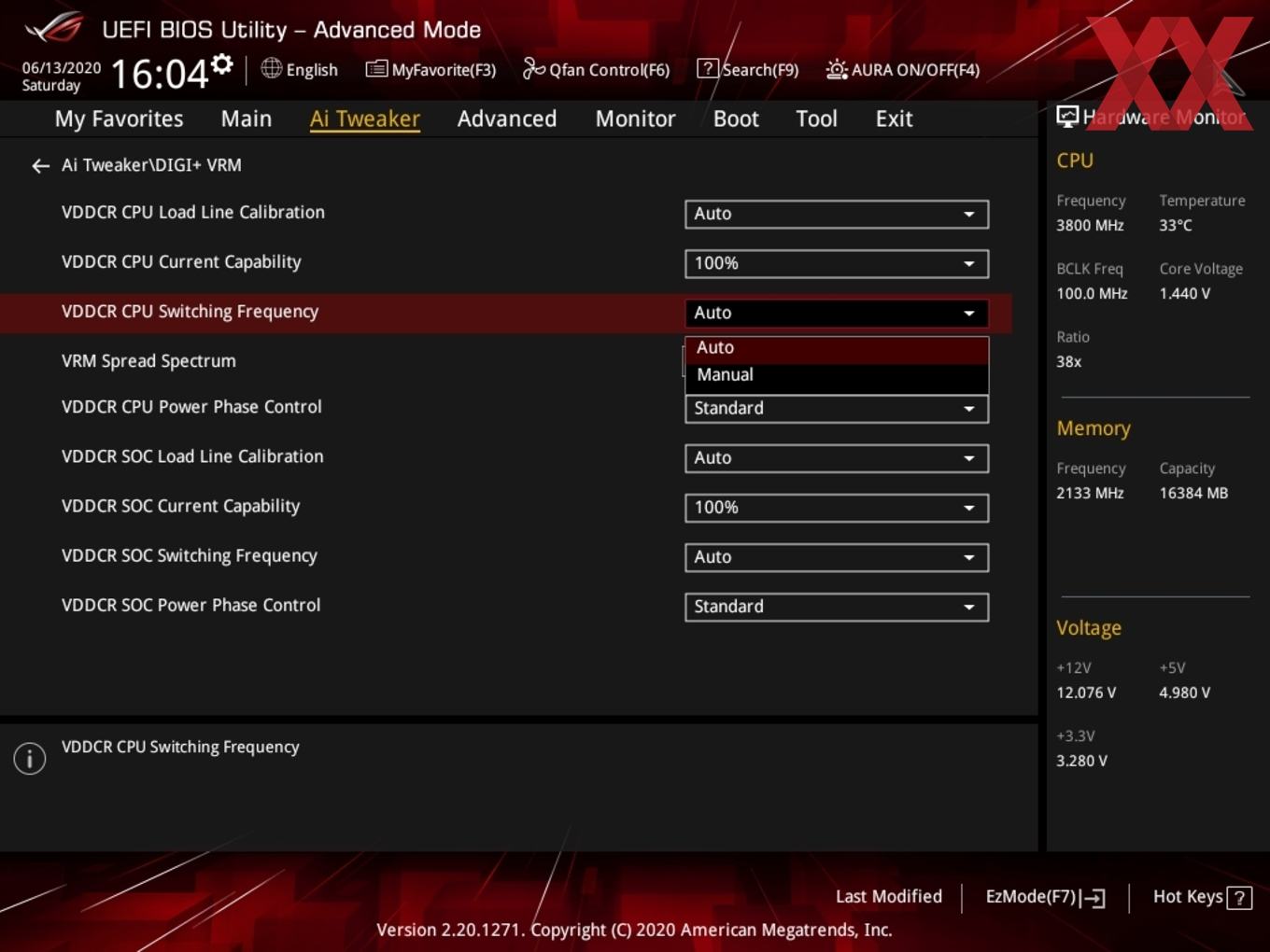Click the Hot Keys label
Viewport: 1270px width, 952px height.
click(1188, 897)
